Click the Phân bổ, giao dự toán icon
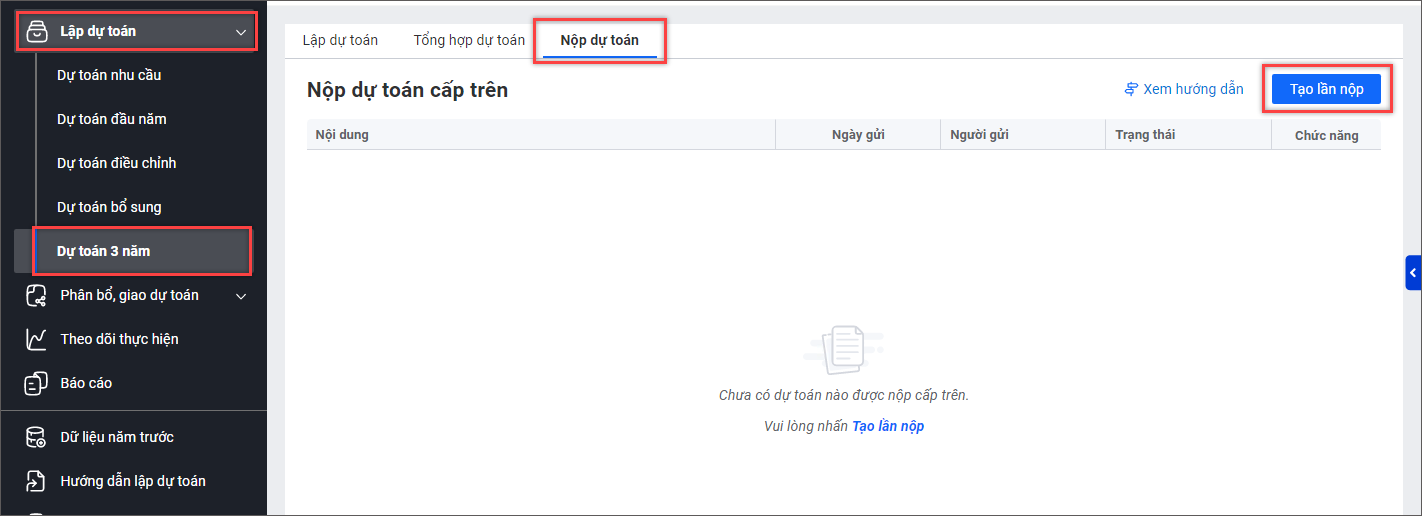1422x516 pixels. [36, 295]
